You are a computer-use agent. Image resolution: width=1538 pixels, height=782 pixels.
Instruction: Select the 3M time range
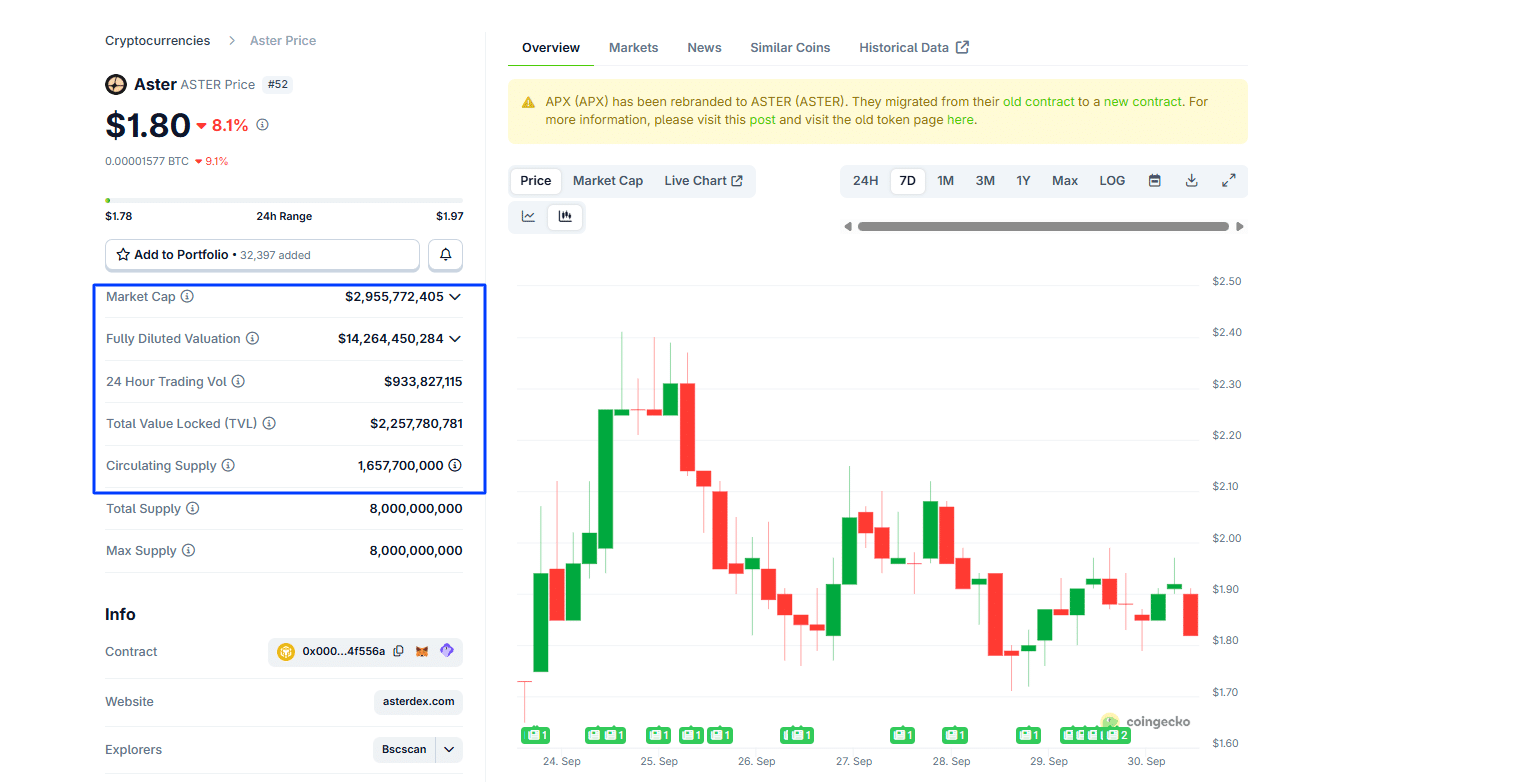point(985,181)
